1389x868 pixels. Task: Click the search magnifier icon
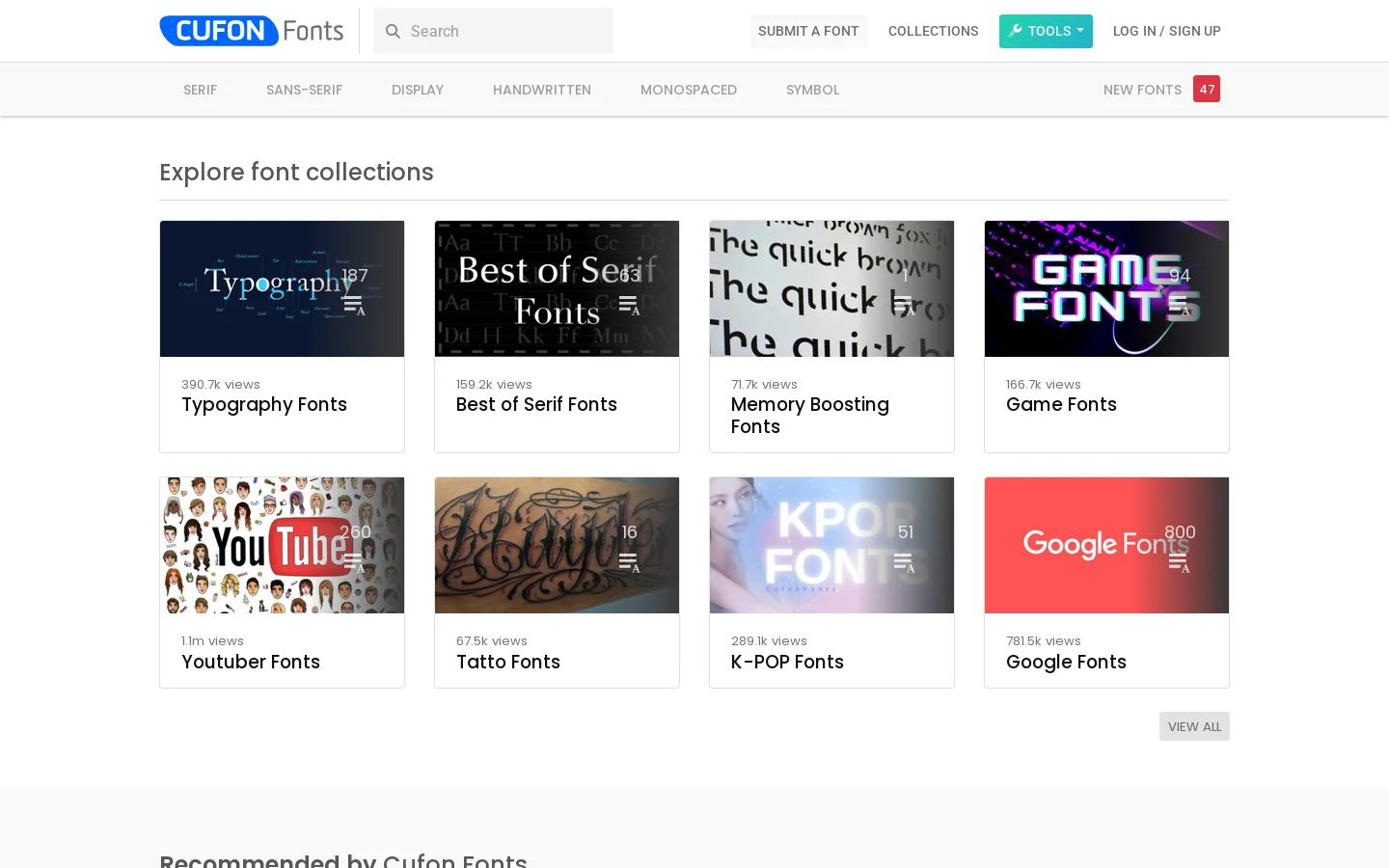click(393, 31)
